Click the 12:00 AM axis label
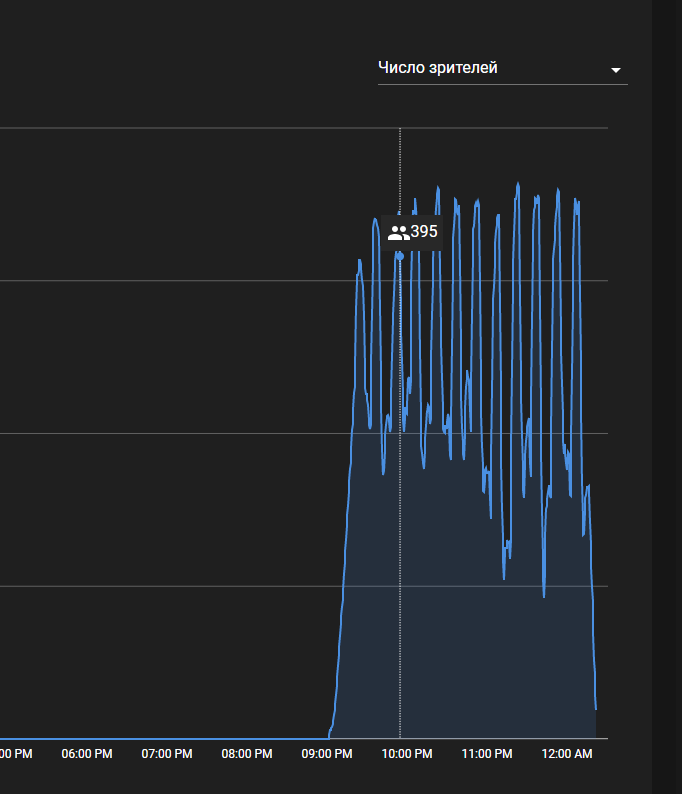This screenshot has height=794, width=682. pyautogui.click(x=567, y=753)
